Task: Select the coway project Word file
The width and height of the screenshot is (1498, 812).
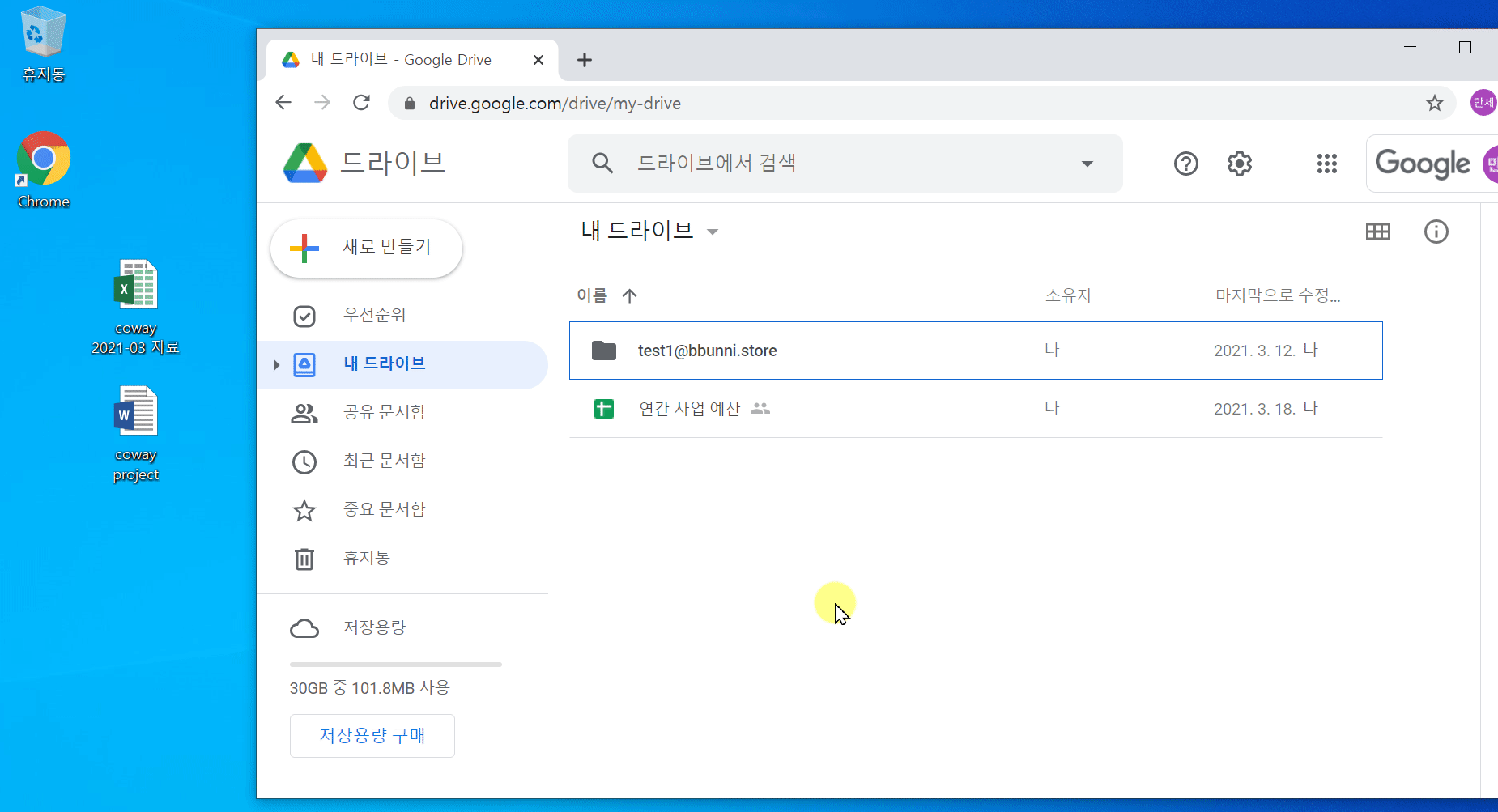Action: click(x=135, y=435)
